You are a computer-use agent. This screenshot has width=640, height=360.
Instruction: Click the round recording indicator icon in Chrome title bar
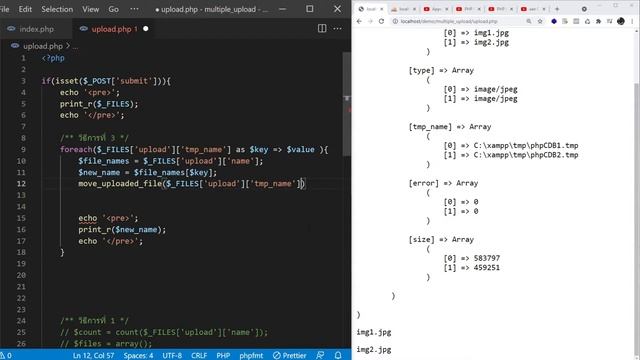pos(584,9)
